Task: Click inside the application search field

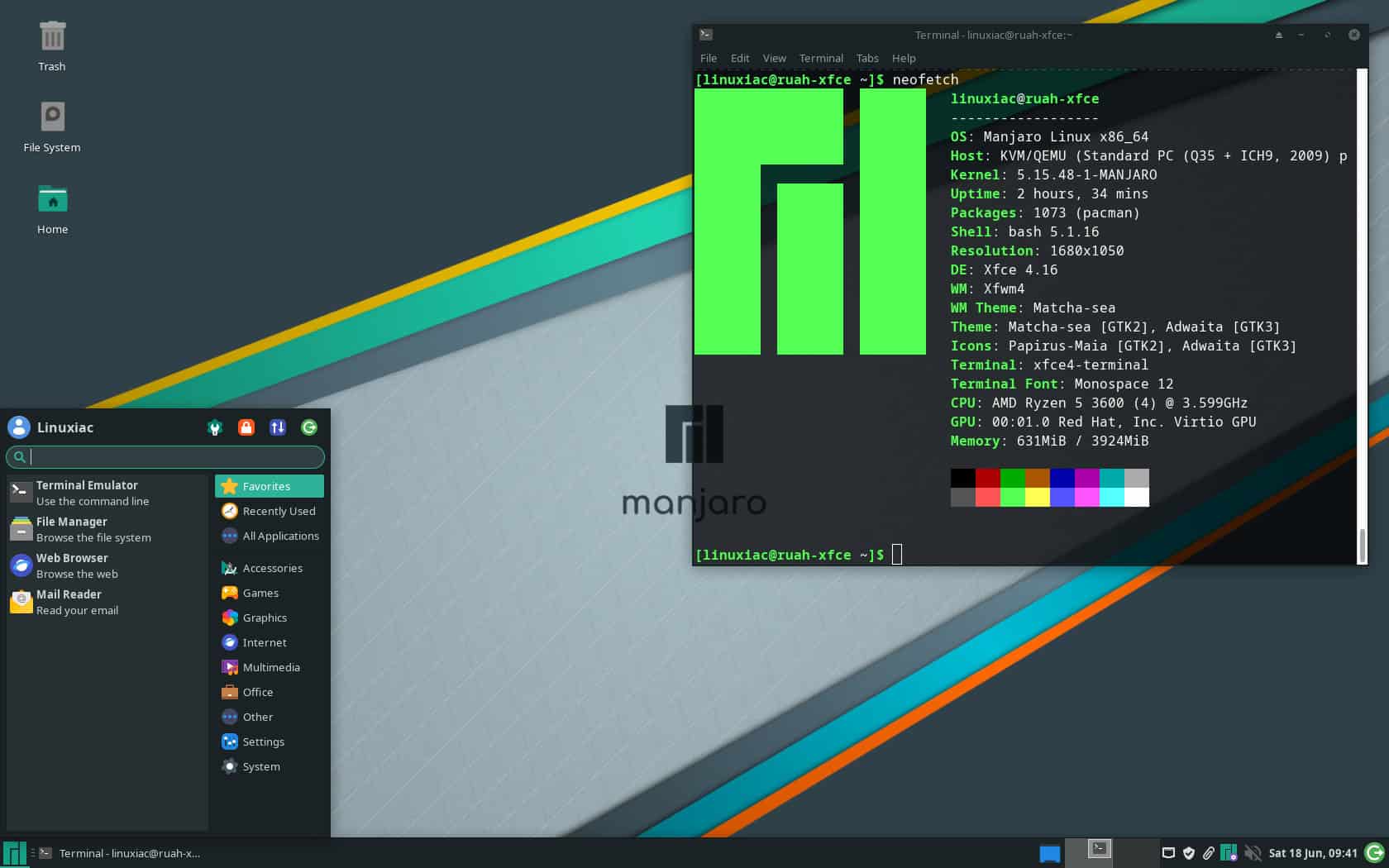Action: click(165, 456)
